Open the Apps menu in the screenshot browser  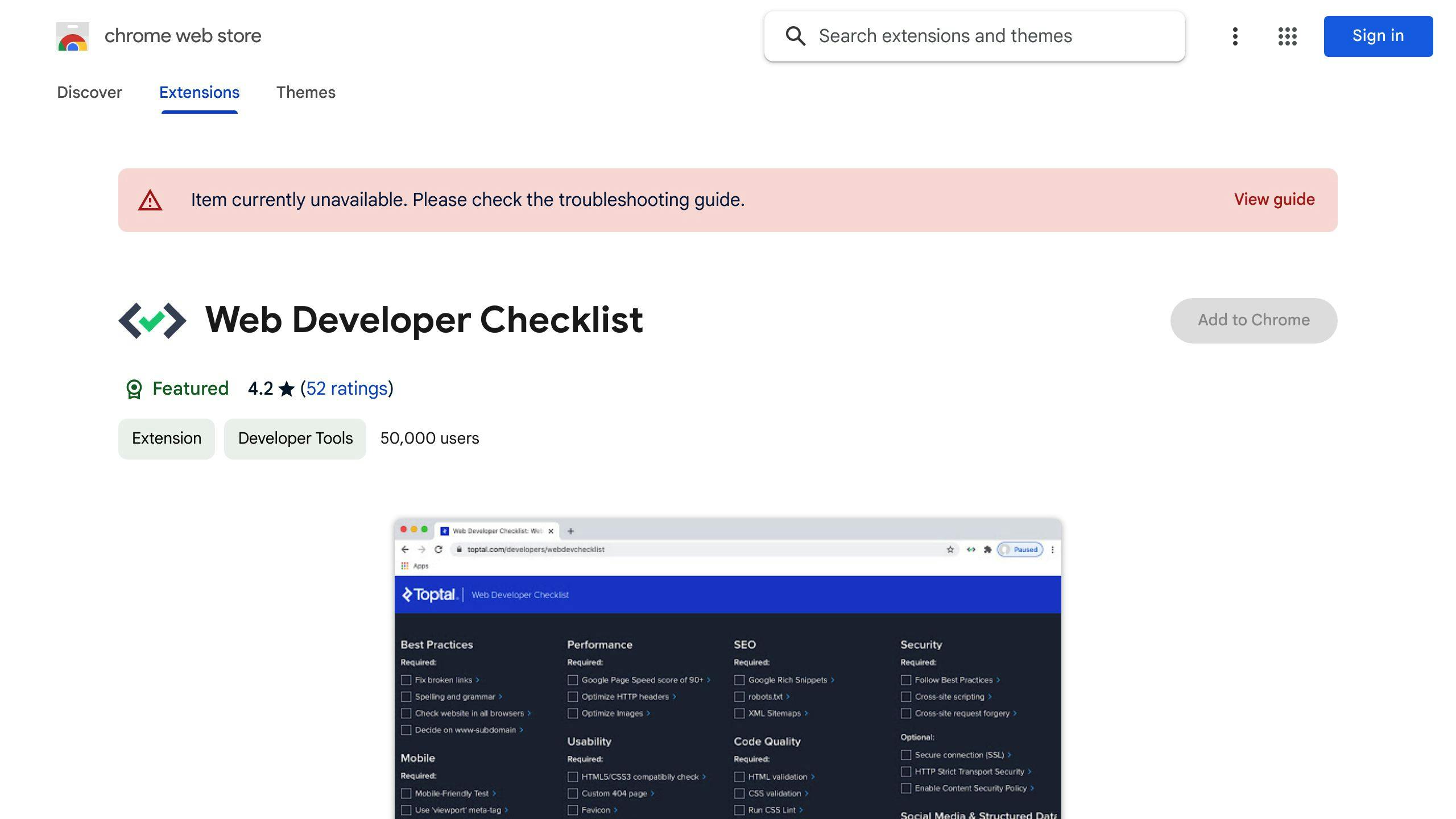pyautogui.click(x=415, y=566)
